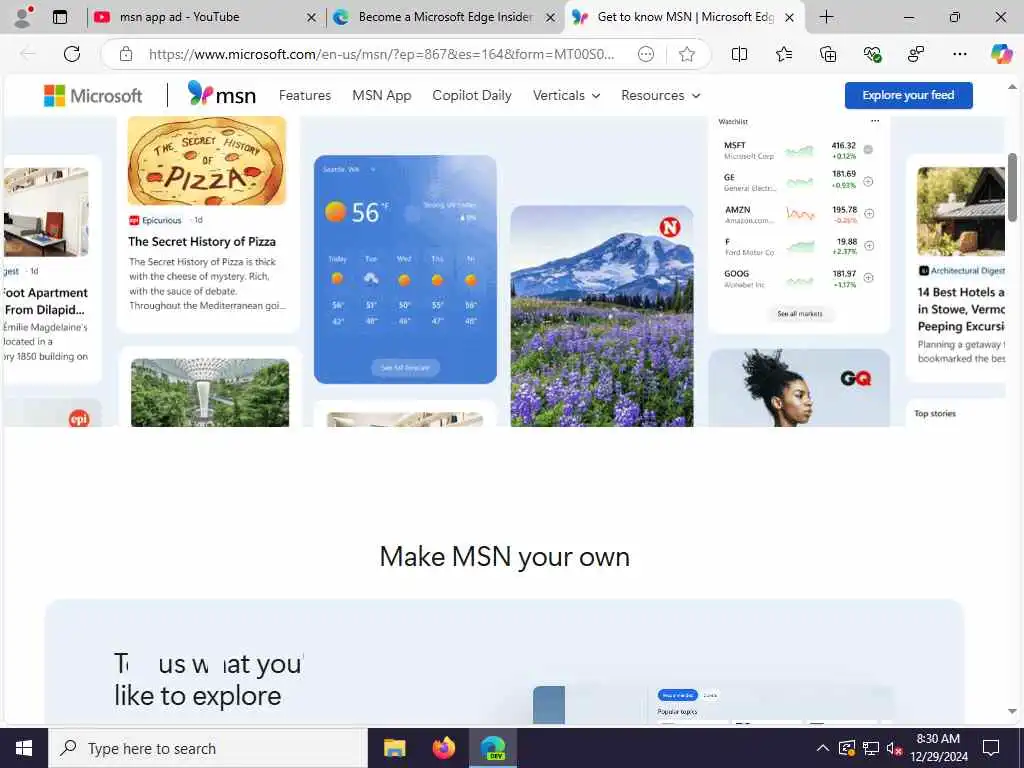Click the page vertical scrollbar thumb
The width and height of the screenshot is (1024, 768).
(x=1012, y=187)
